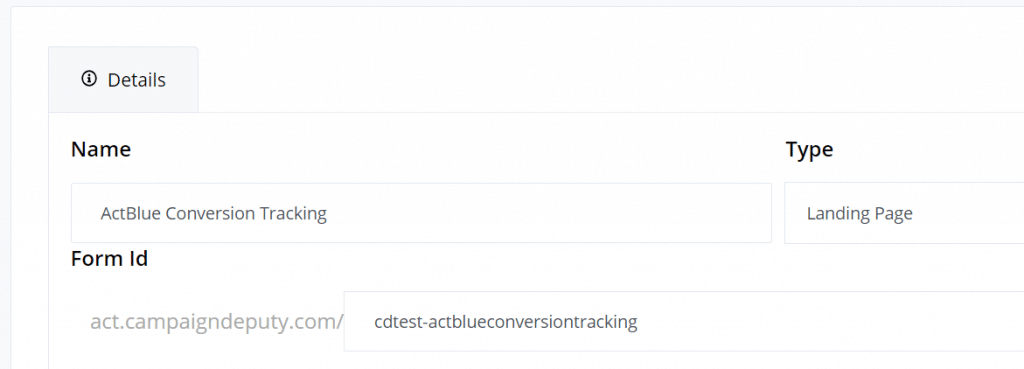This screenshot has width=1024, height=369.
Task: Click the word Page in Type selector
Action: tap(893, 214)
